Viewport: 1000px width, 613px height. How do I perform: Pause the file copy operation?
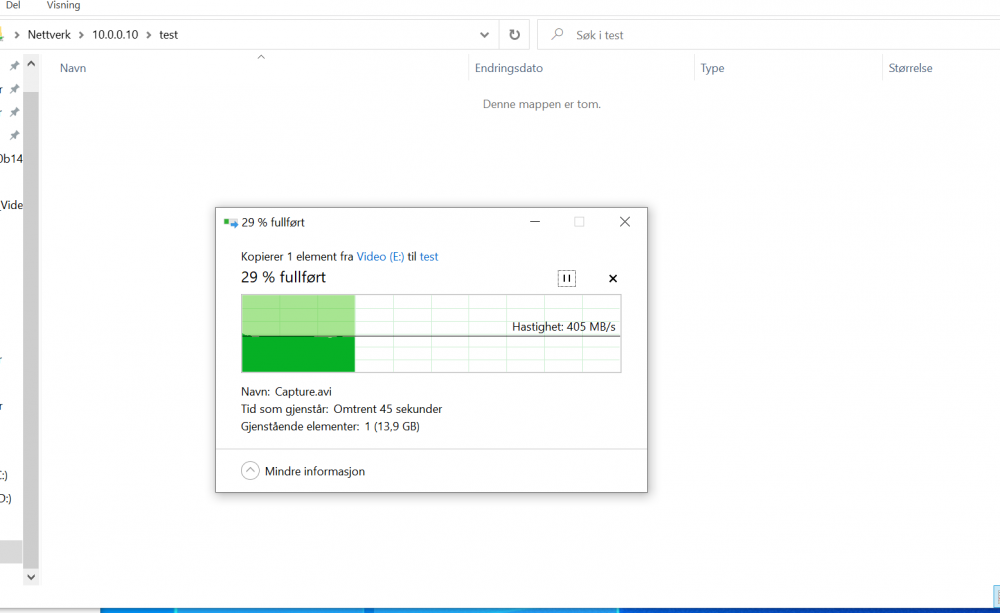[x=566, y=278]
